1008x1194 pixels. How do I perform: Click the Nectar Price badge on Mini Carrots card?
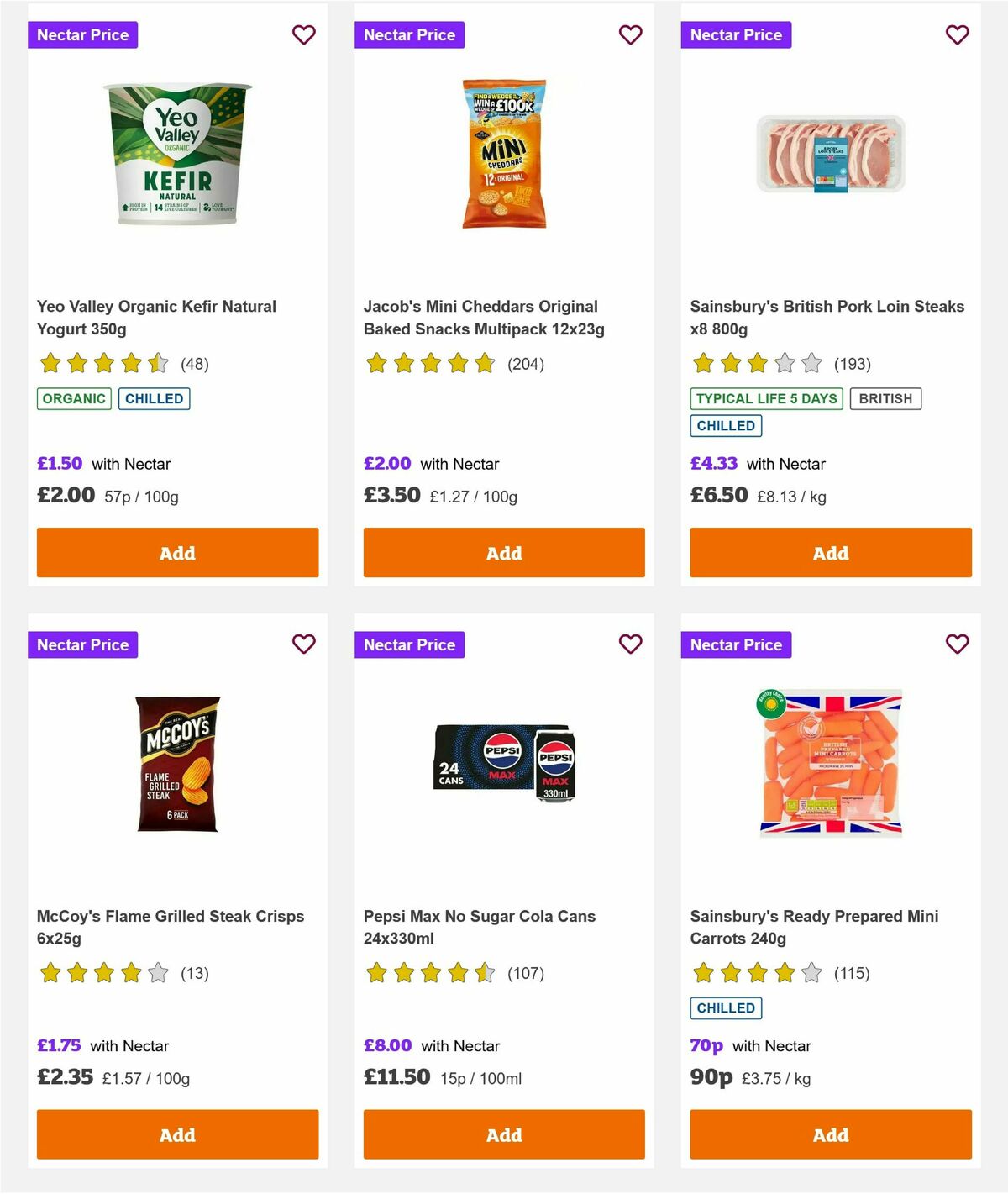click(737, 644)
